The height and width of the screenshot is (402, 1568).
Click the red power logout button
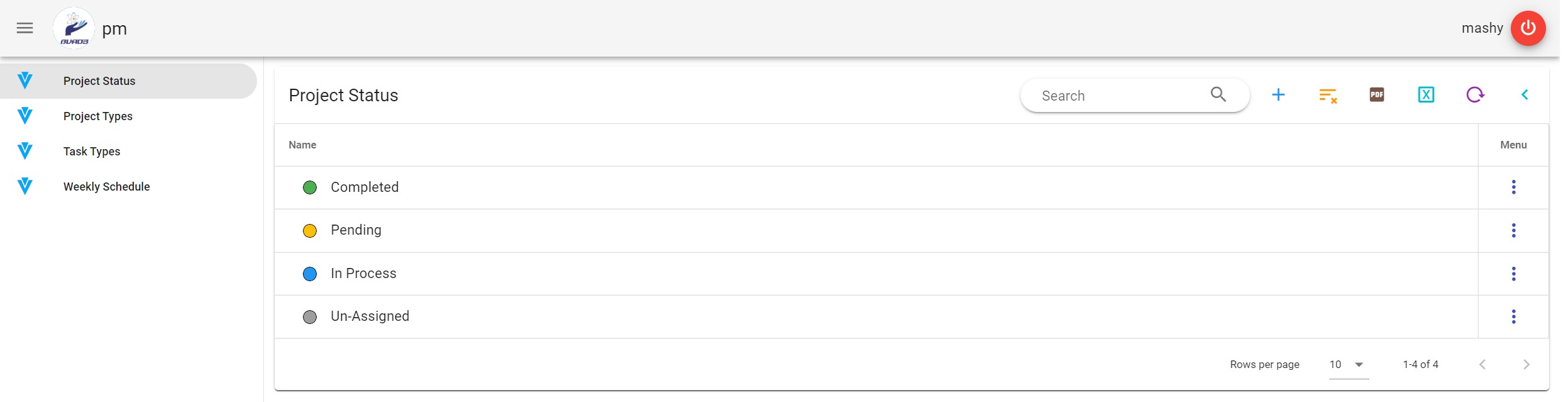pos(1528,28)
